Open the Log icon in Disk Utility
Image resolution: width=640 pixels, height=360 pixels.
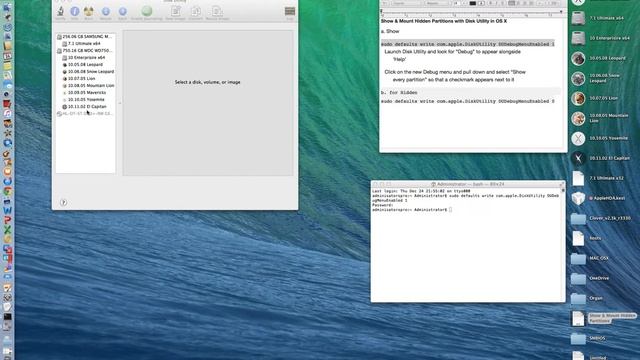[290, 11]
